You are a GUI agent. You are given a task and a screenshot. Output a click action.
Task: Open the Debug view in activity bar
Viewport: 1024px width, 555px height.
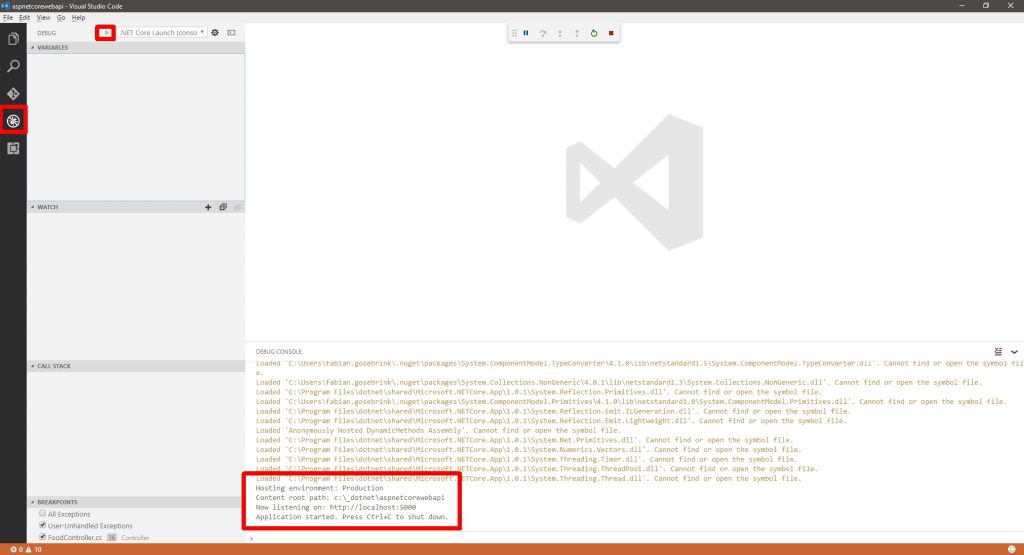[x=13, y=121]
